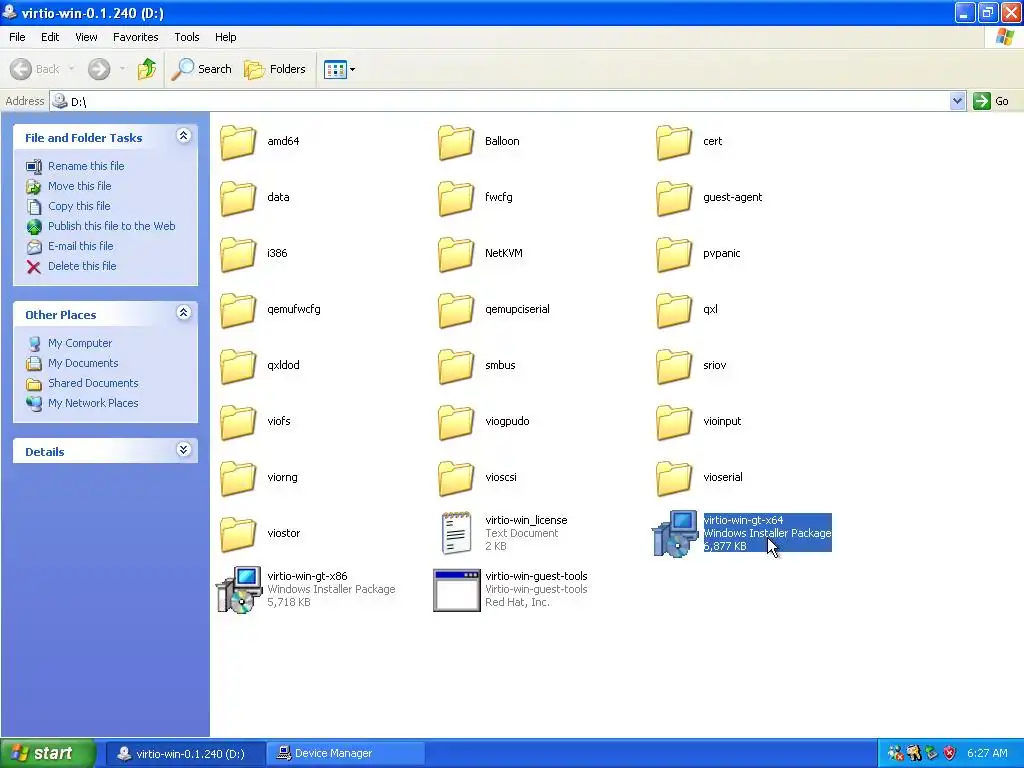Click the red shield security tray icon
1024x768 pixels.
[x=950, y=753]
